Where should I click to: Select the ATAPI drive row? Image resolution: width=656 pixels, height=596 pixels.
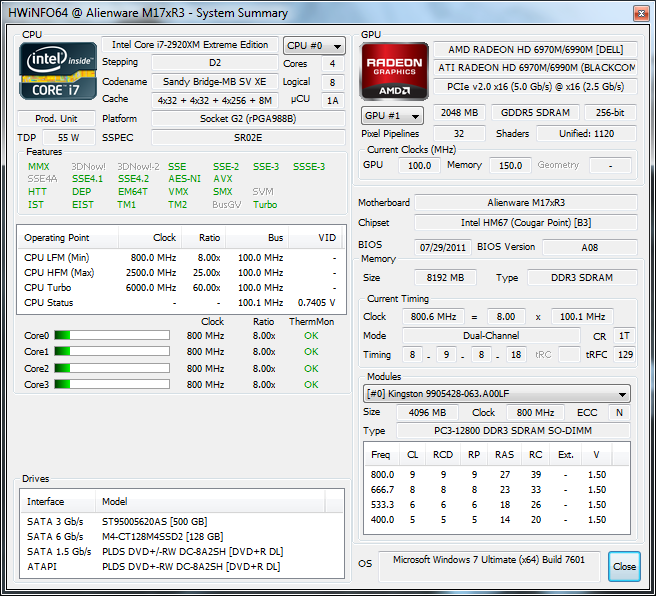tap(182, 567)
